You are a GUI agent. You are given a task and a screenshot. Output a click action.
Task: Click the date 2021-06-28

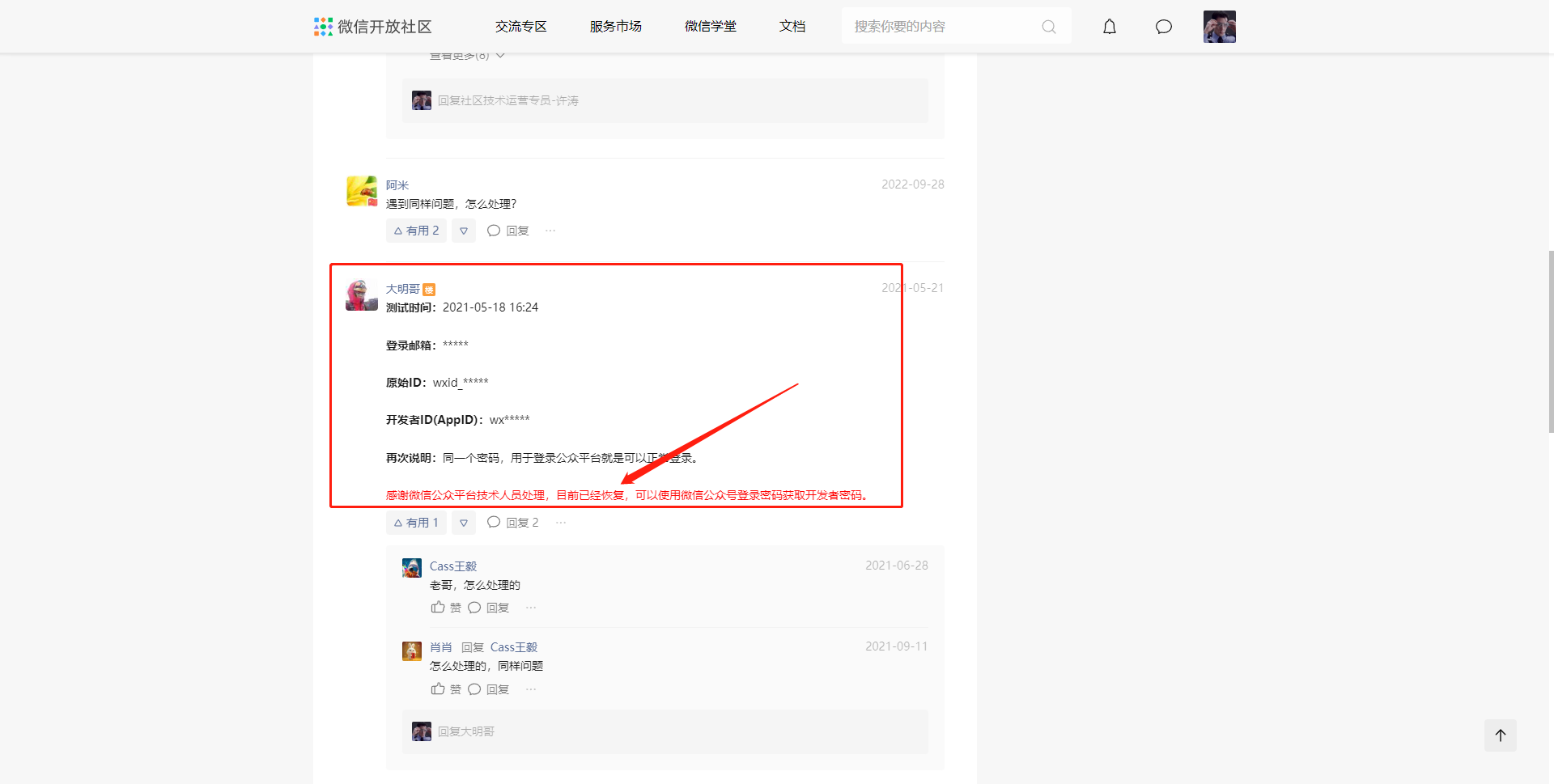pos(897,566)
